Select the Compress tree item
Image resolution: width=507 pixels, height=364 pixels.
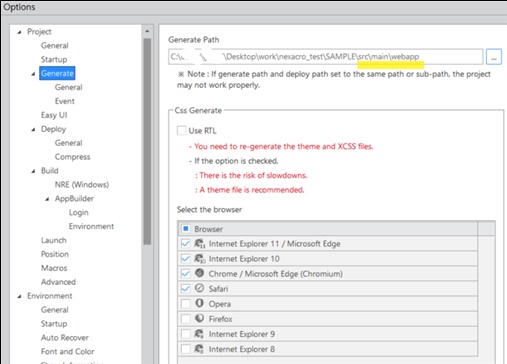click(72, 157)
